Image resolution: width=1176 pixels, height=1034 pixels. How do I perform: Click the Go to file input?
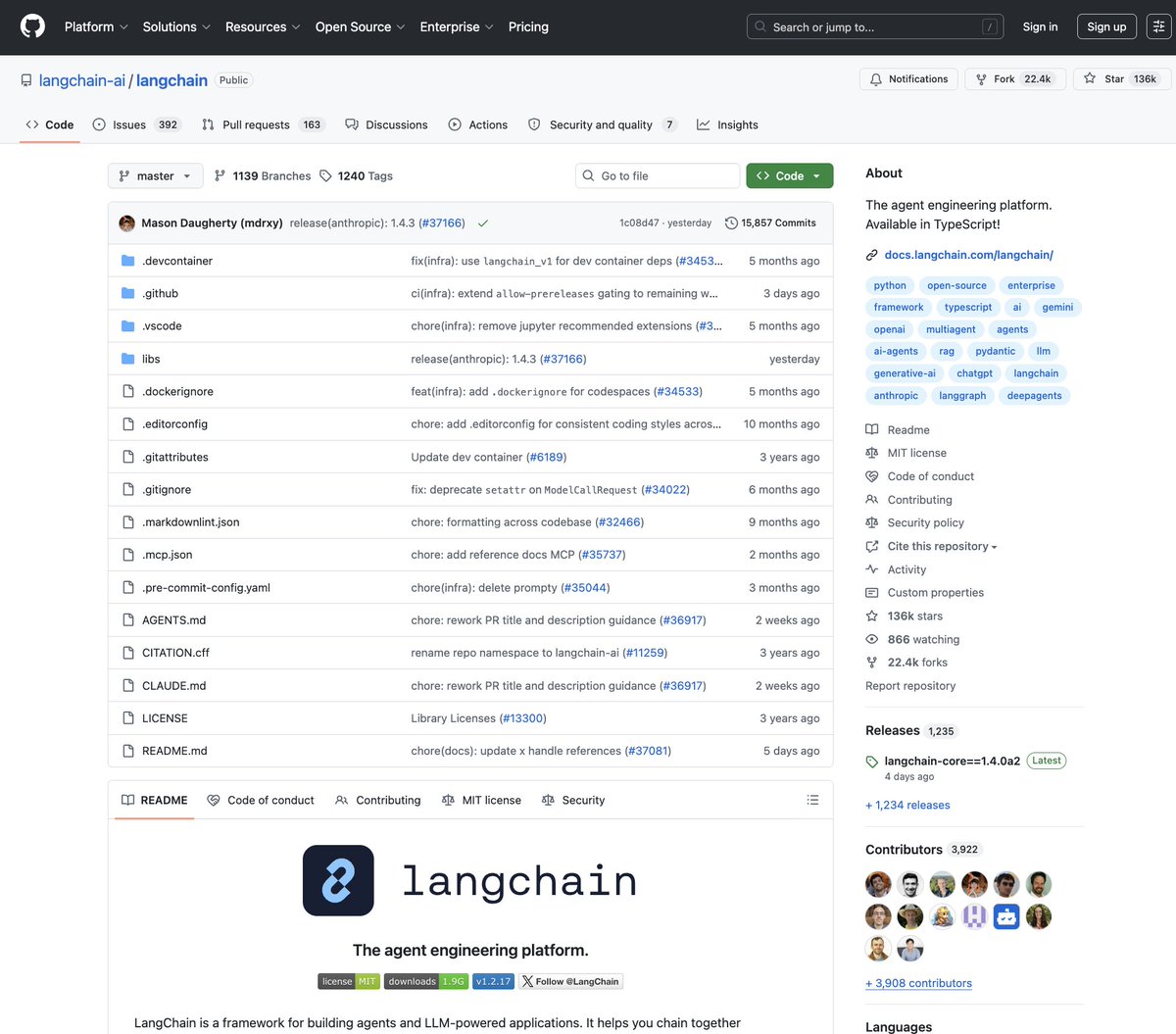(x=658, y=176)
